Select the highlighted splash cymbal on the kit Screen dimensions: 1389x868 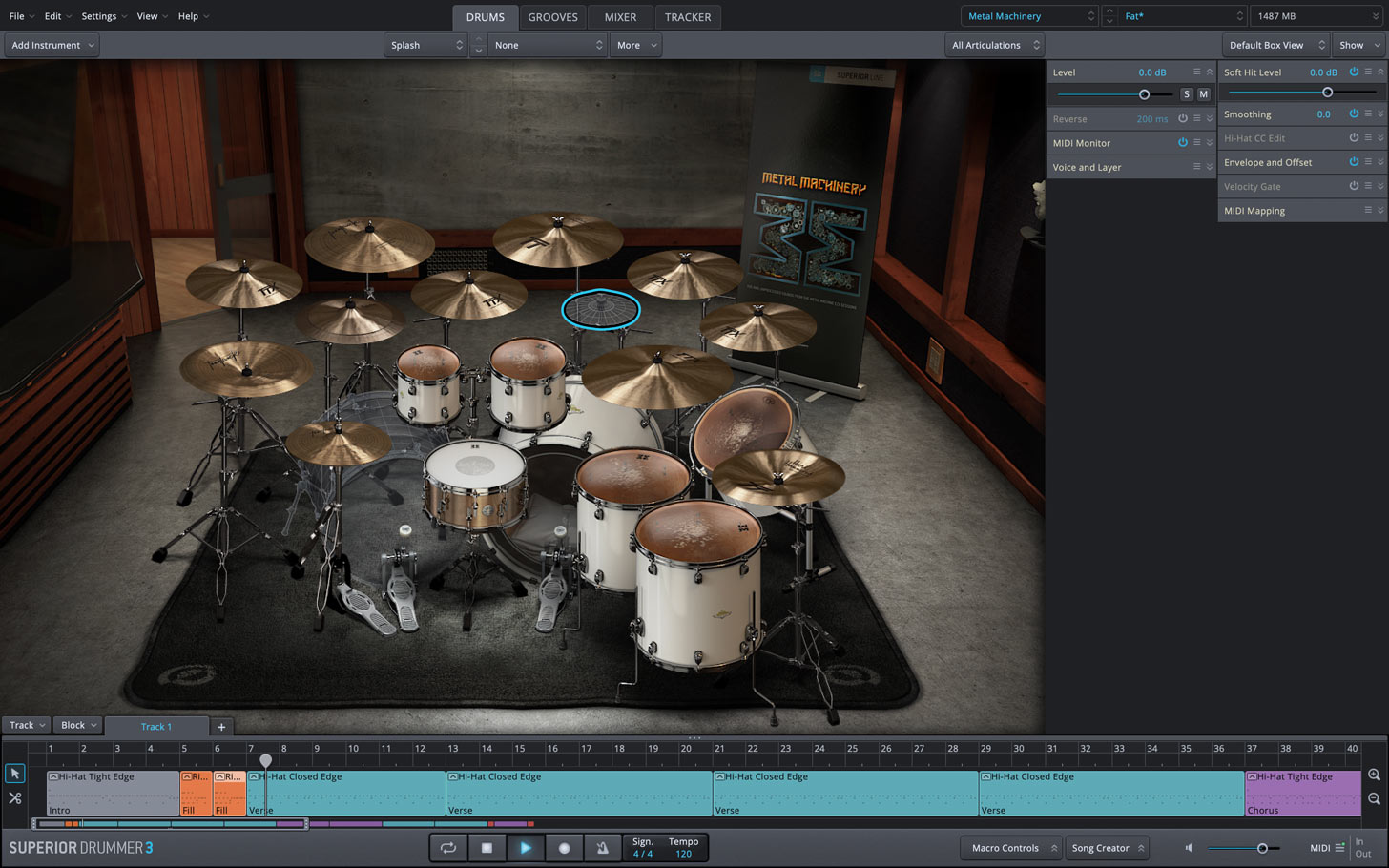[600, 310]
